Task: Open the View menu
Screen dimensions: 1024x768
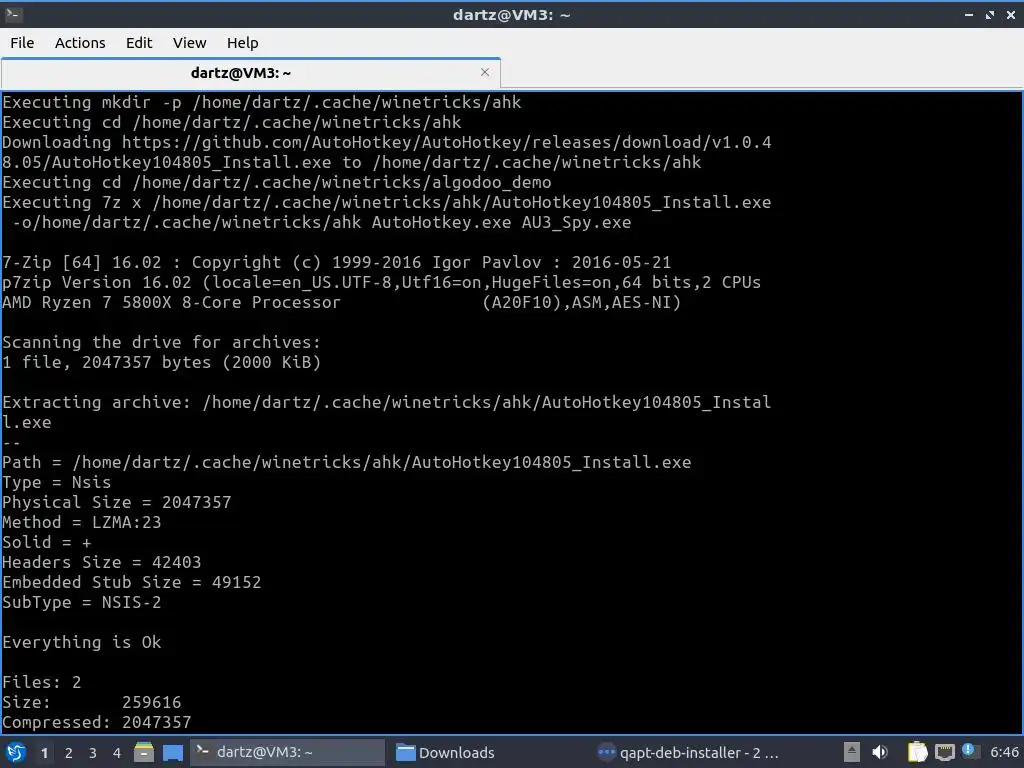Action: coord(189,43)
